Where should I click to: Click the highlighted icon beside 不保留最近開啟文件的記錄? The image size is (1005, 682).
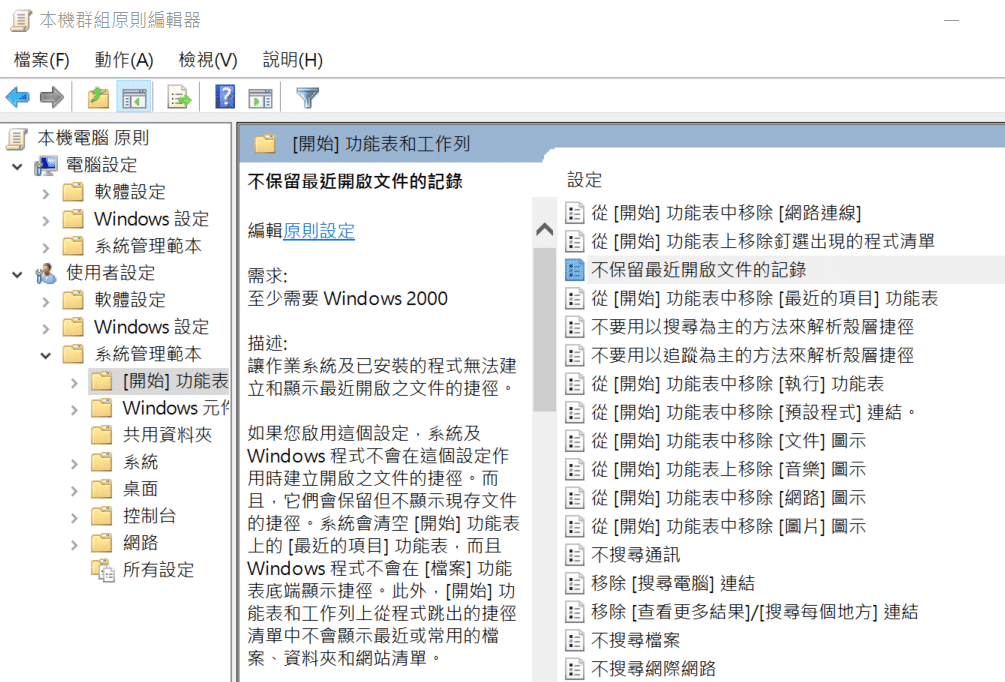tap(574, 270)
